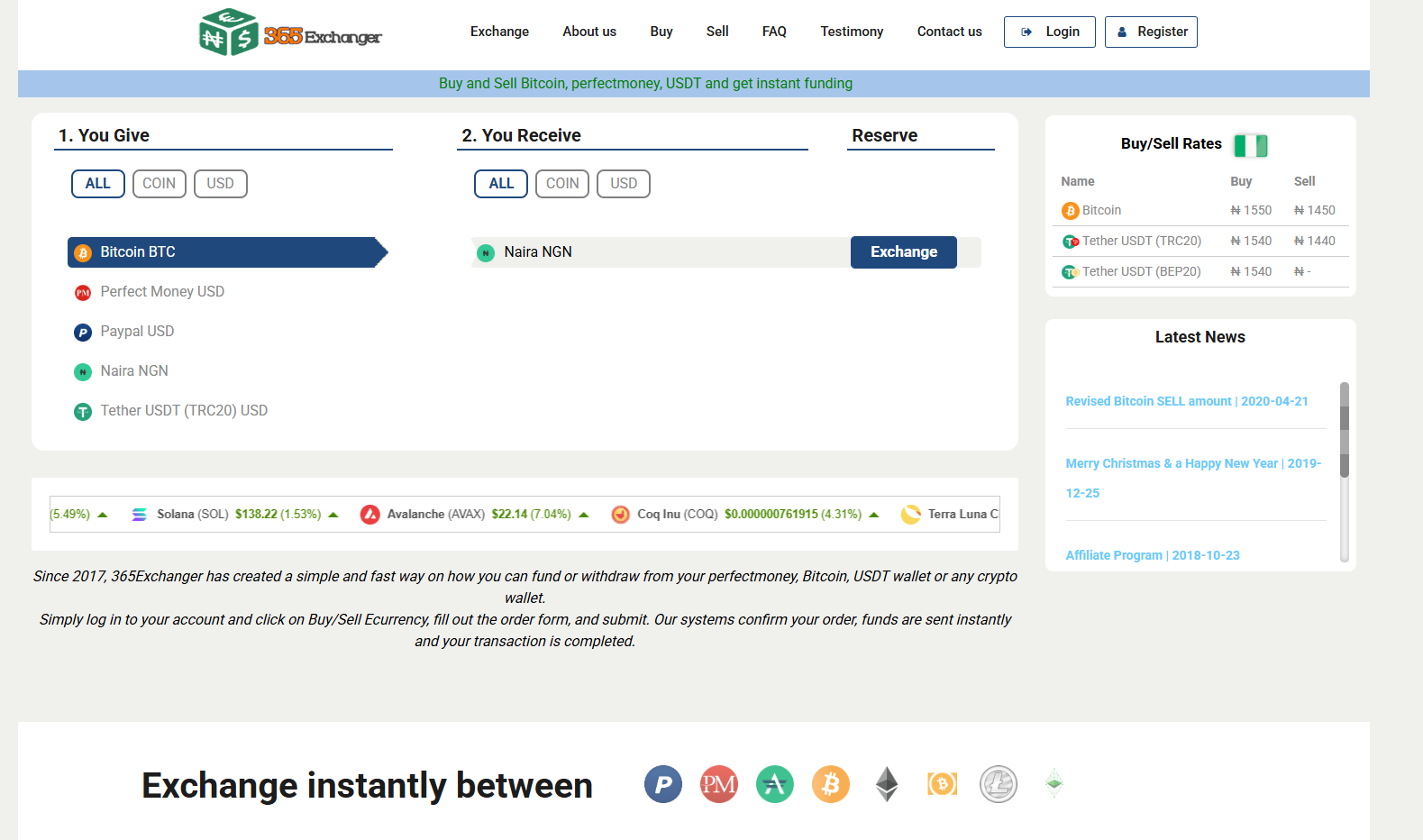Select COIN filter under You Receive

point(562,184)
